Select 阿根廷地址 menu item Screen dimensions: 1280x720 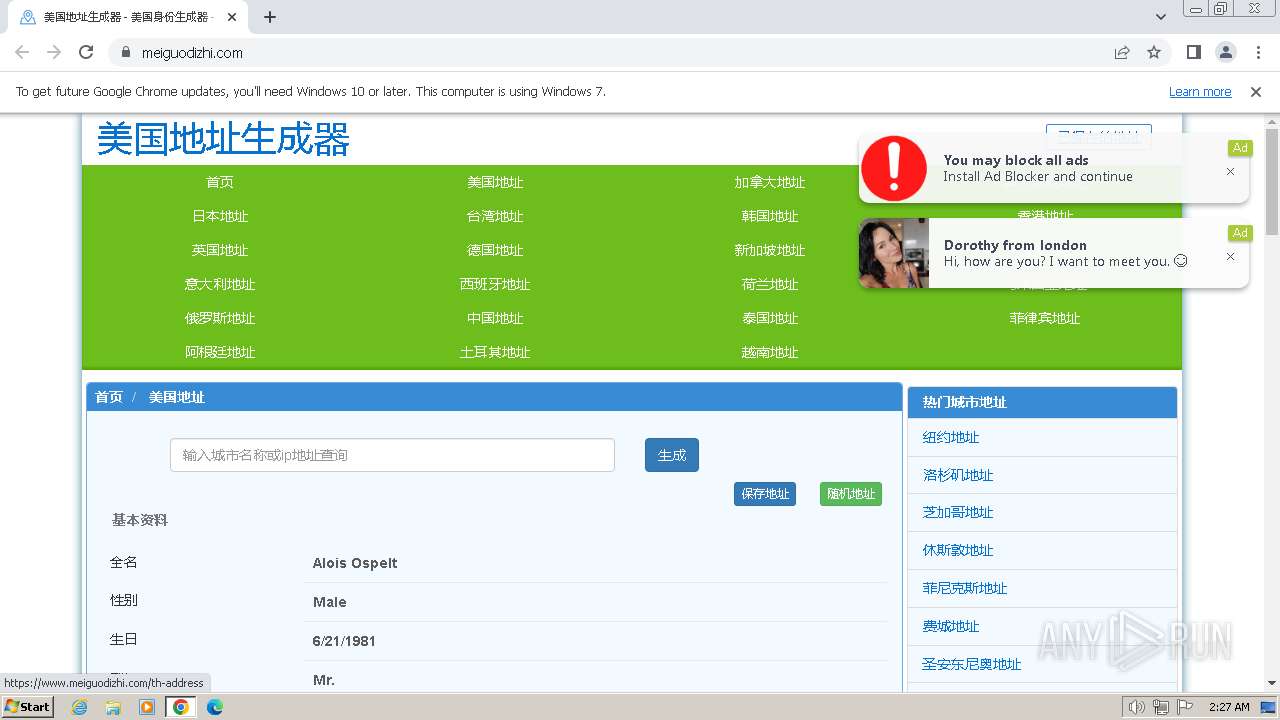click(x=220, y=352)
